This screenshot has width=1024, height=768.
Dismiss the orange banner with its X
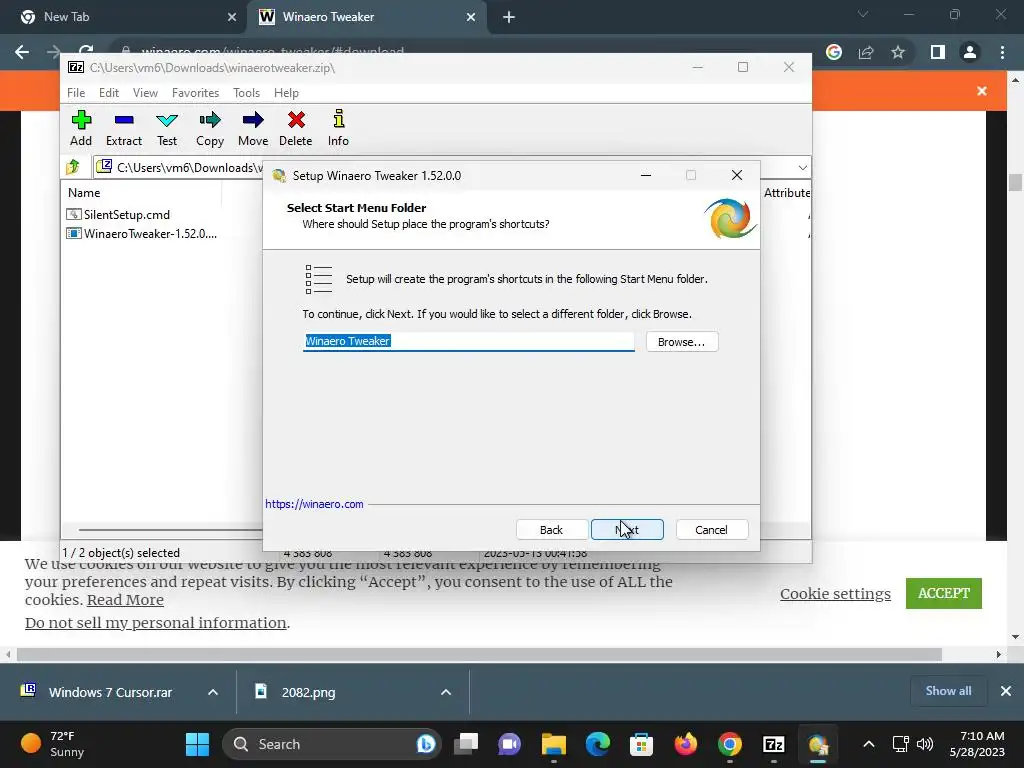click(982, 91)
